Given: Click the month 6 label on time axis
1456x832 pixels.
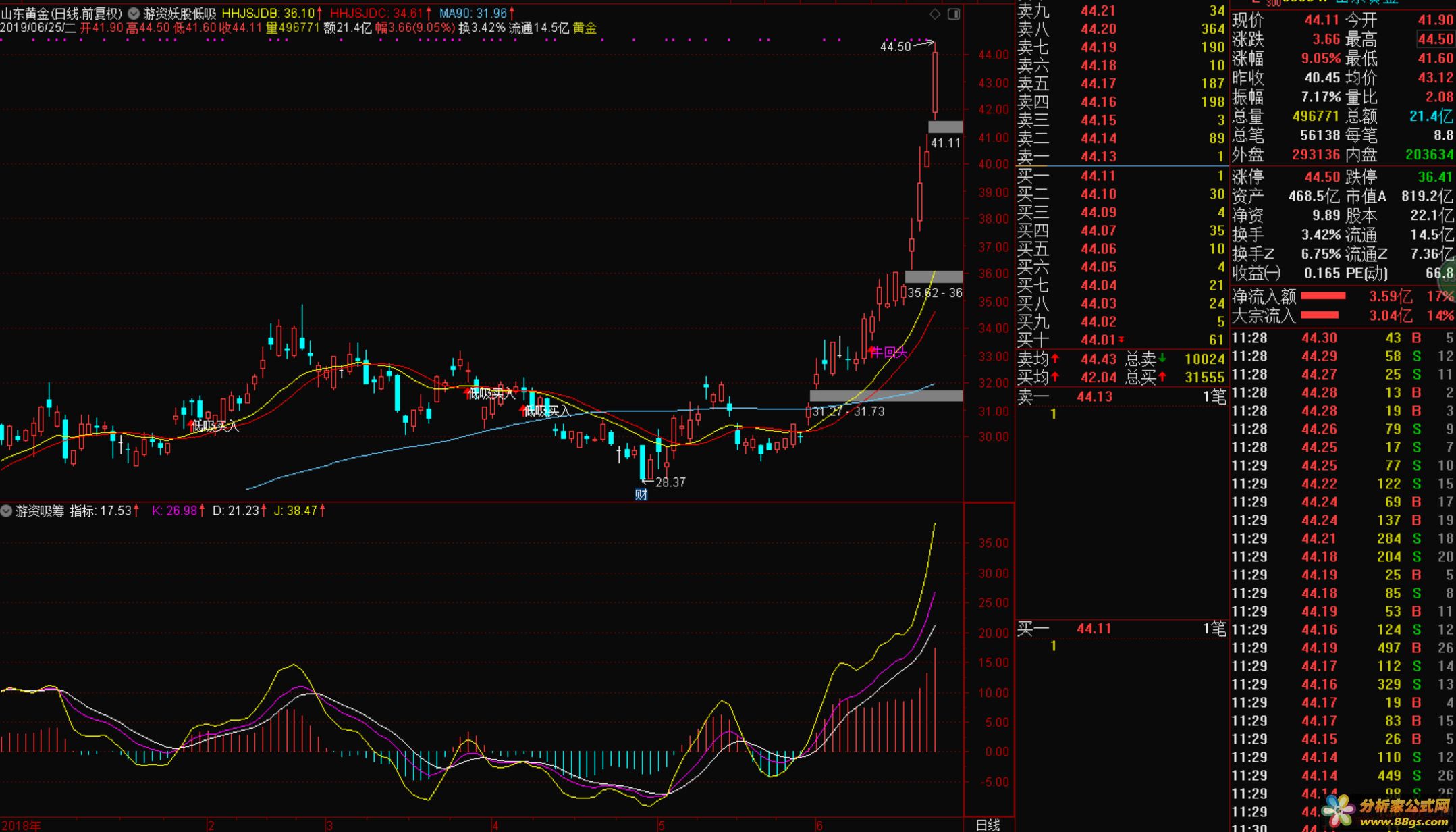Looking at the screenshot, I should pyautogui.click(x=819, y=825).
